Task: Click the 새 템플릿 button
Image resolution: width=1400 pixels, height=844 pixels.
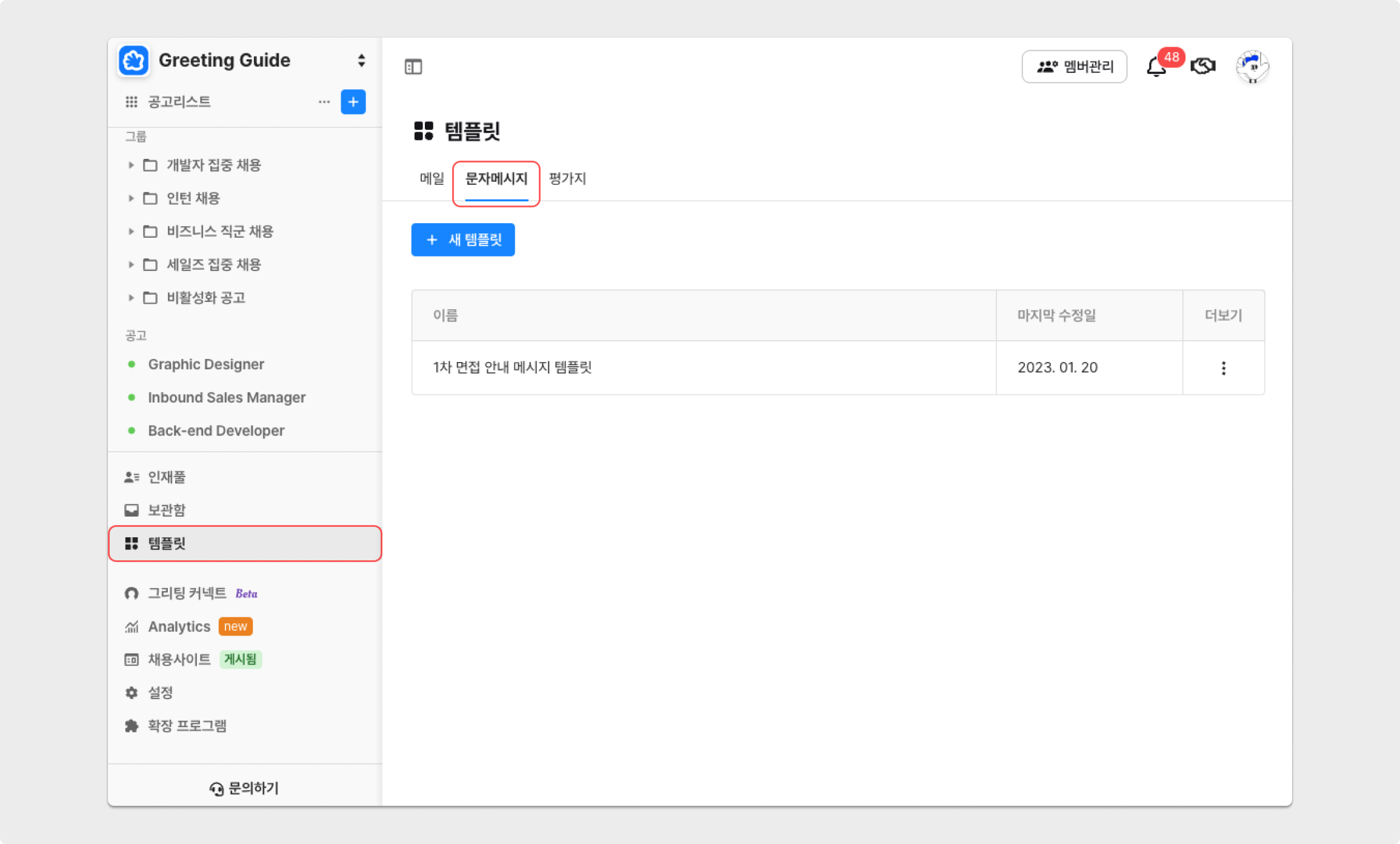Action: pyautogui.click(x=463, y=240)
